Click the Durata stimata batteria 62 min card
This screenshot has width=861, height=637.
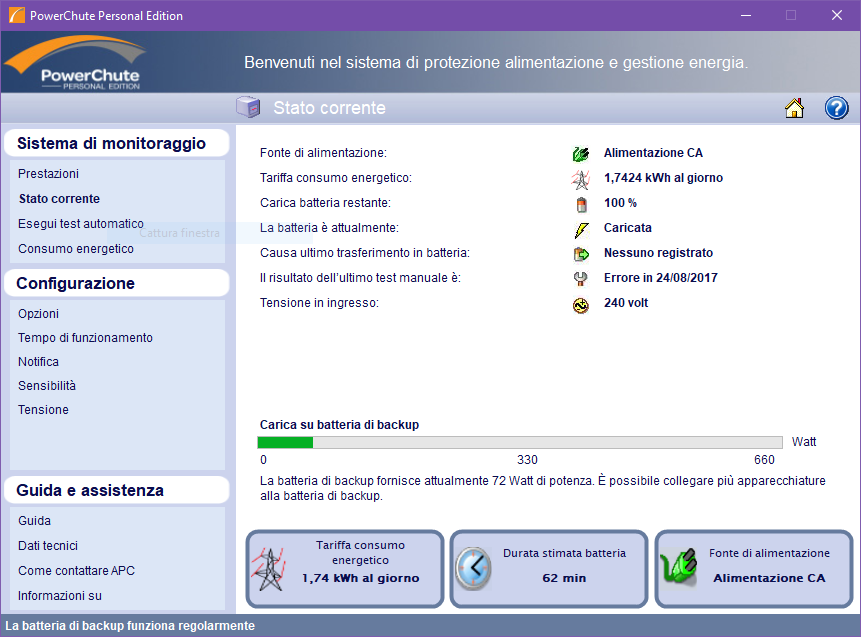click(x=549, y=569)
